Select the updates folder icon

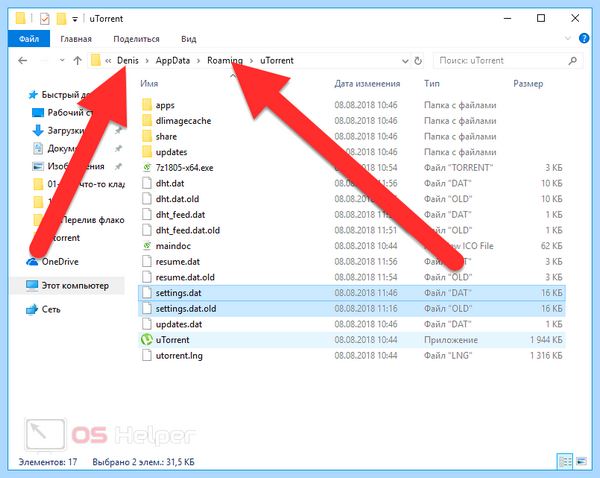pos(147,152)
